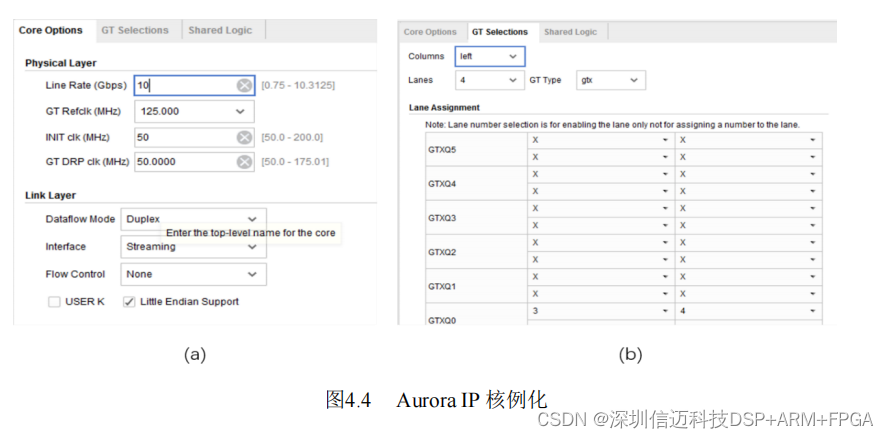Open GTXQ0 lane dropdown showing 3
889x438 pixels.
click(600, 312)
